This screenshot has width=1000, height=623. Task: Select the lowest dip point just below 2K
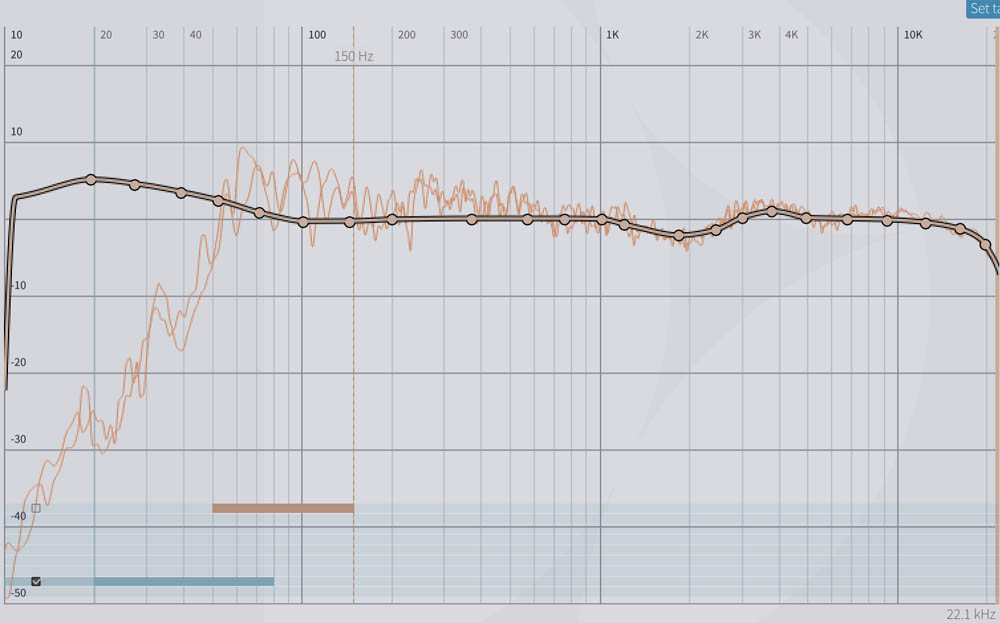point(679,236)
